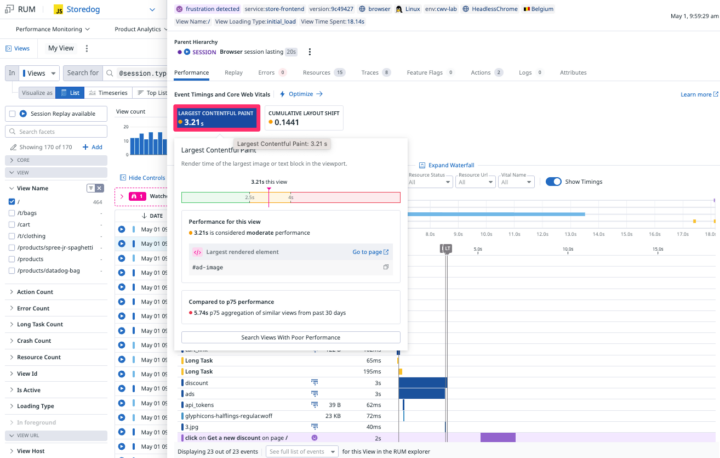Collapse the VIEW facet group
The height and width of the screenshot is (458, 720).
(56, 172)
